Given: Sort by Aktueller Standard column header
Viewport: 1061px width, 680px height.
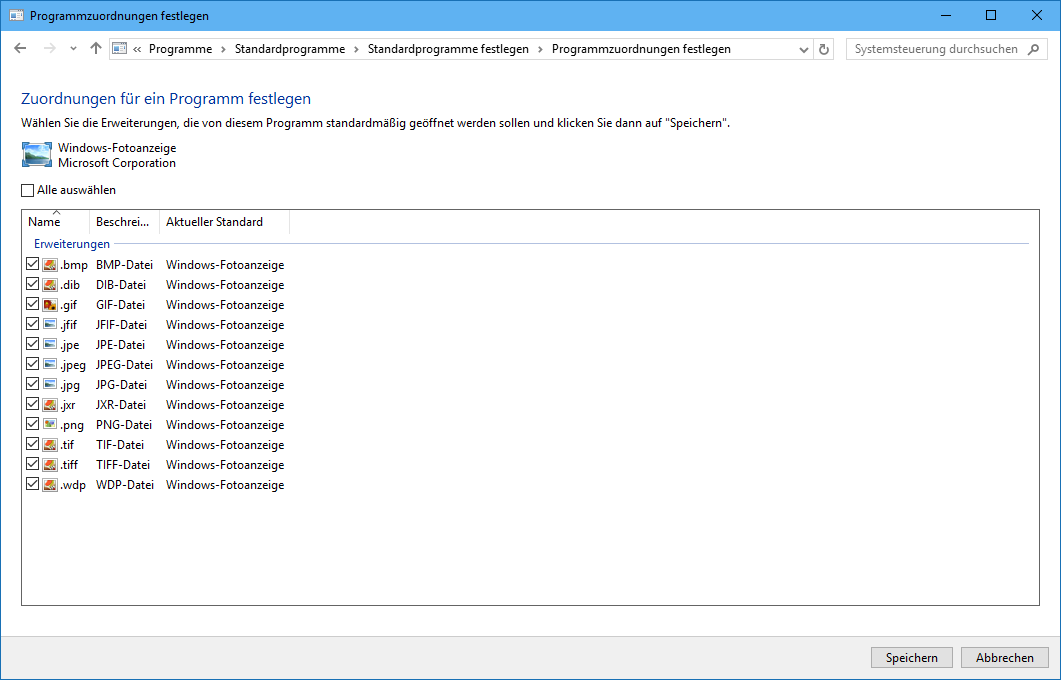Looking at the screenshot, I should click(x=224, y=222).
